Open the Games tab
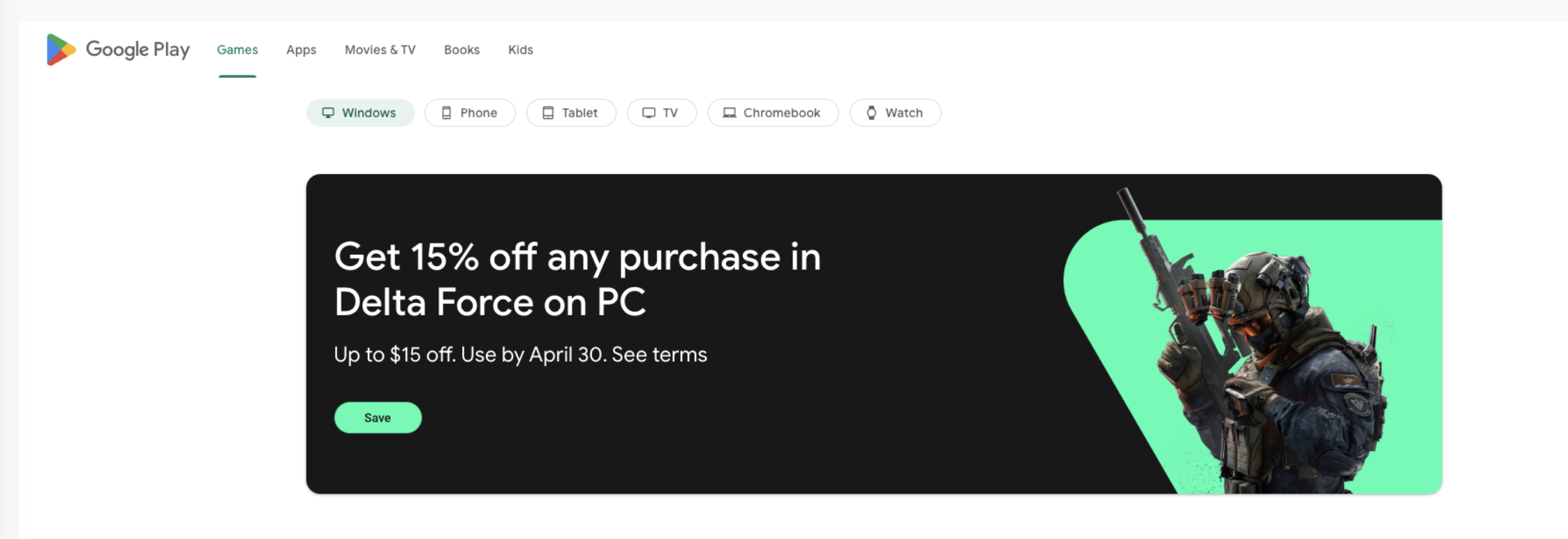Screen dimensions: 1568x539 pos(237,50)
